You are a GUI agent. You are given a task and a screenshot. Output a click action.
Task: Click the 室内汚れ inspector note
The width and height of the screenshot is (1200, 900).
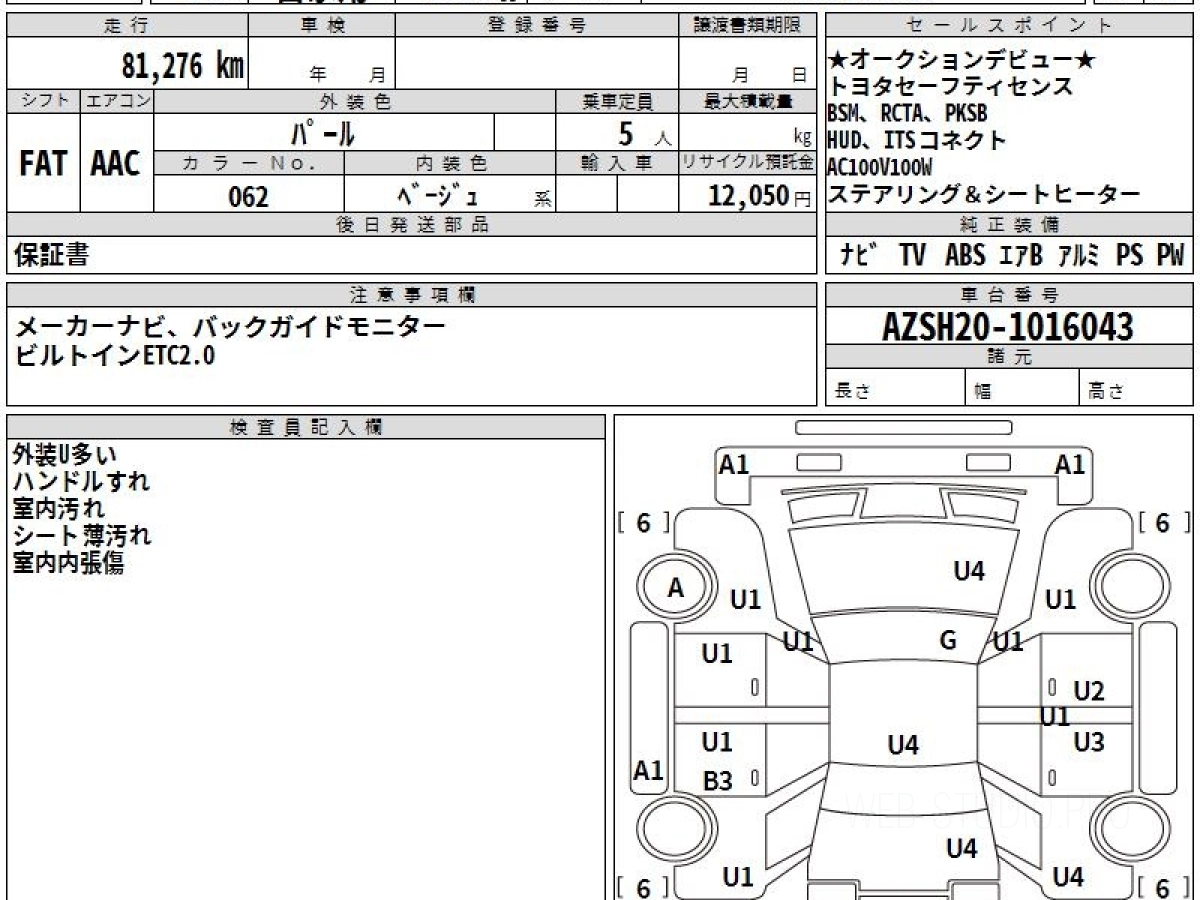click(58, 508)
